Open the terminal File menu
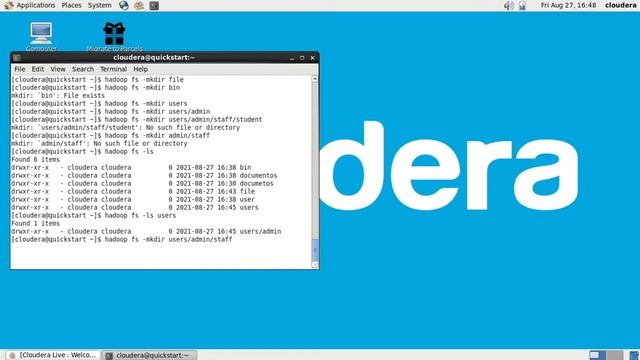Screen dimensions: 640x360 [x=20, y=69]
